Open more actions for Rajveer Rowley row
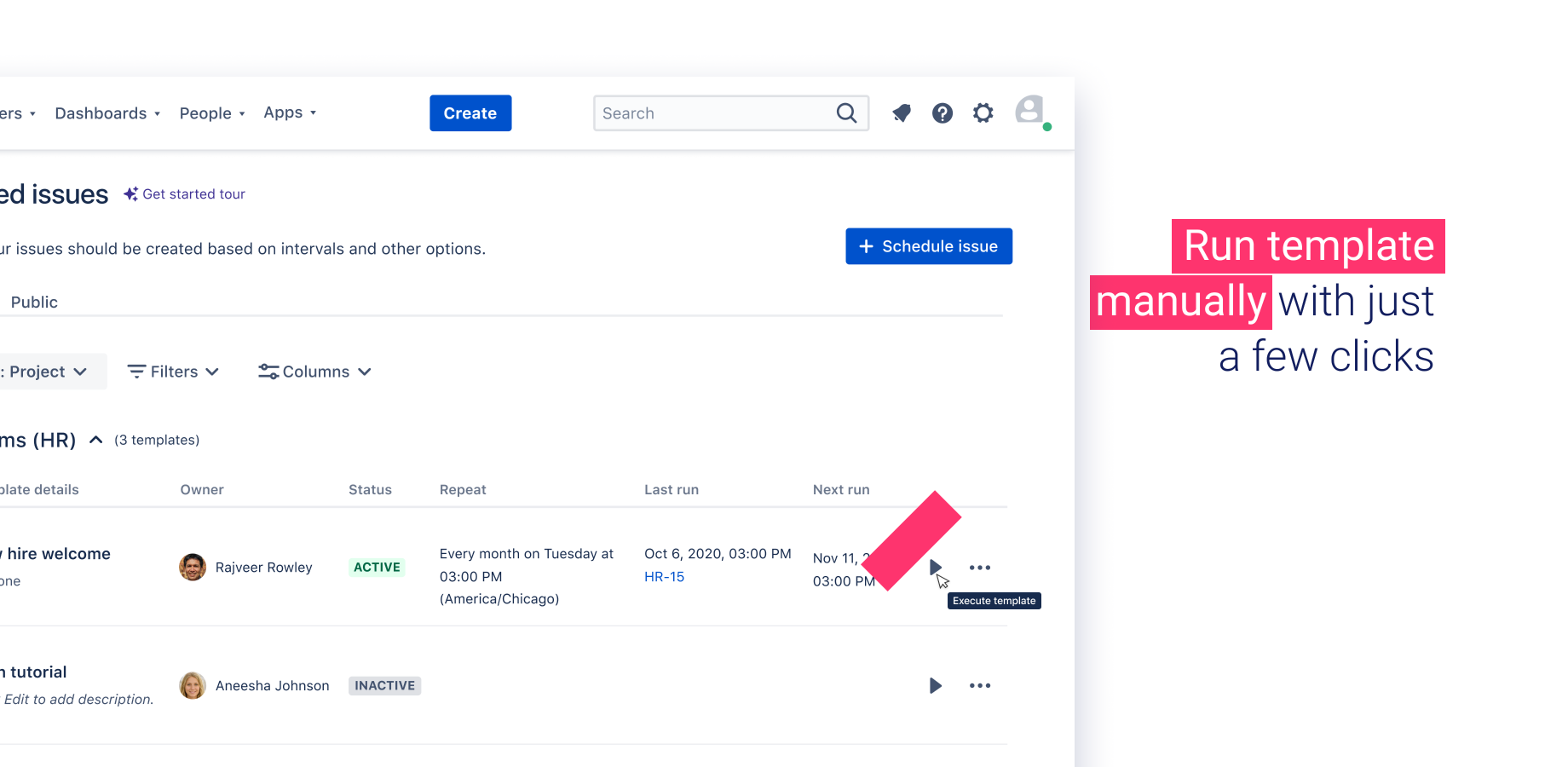The image size is (1568, 767). [980, 568]
